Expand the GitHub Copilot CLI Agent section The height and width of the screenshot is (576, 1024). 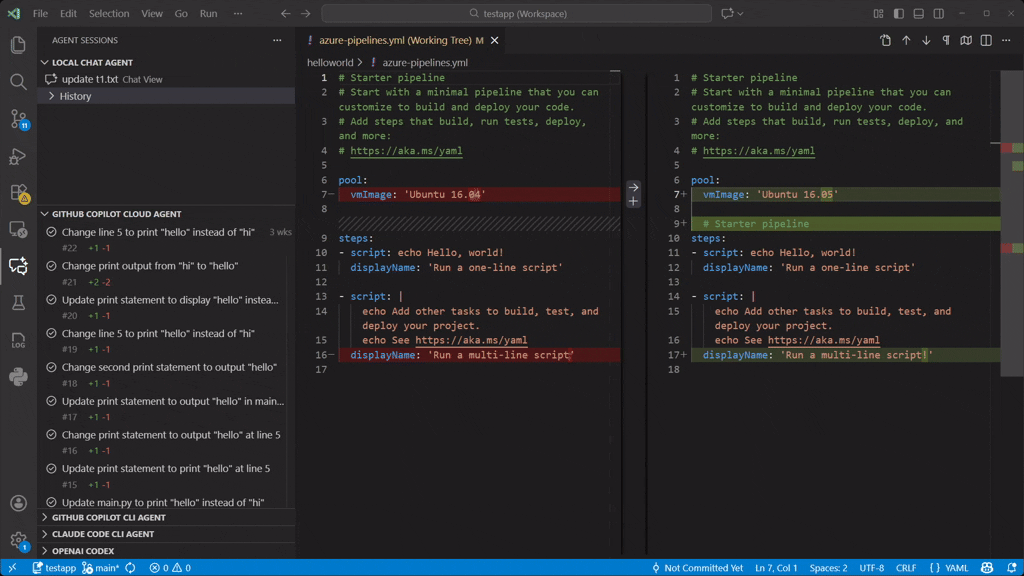tap(44, 517)
